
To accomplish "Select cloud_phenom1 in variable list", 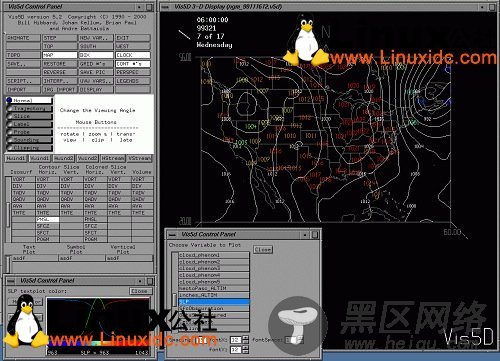I will [214, 255].
